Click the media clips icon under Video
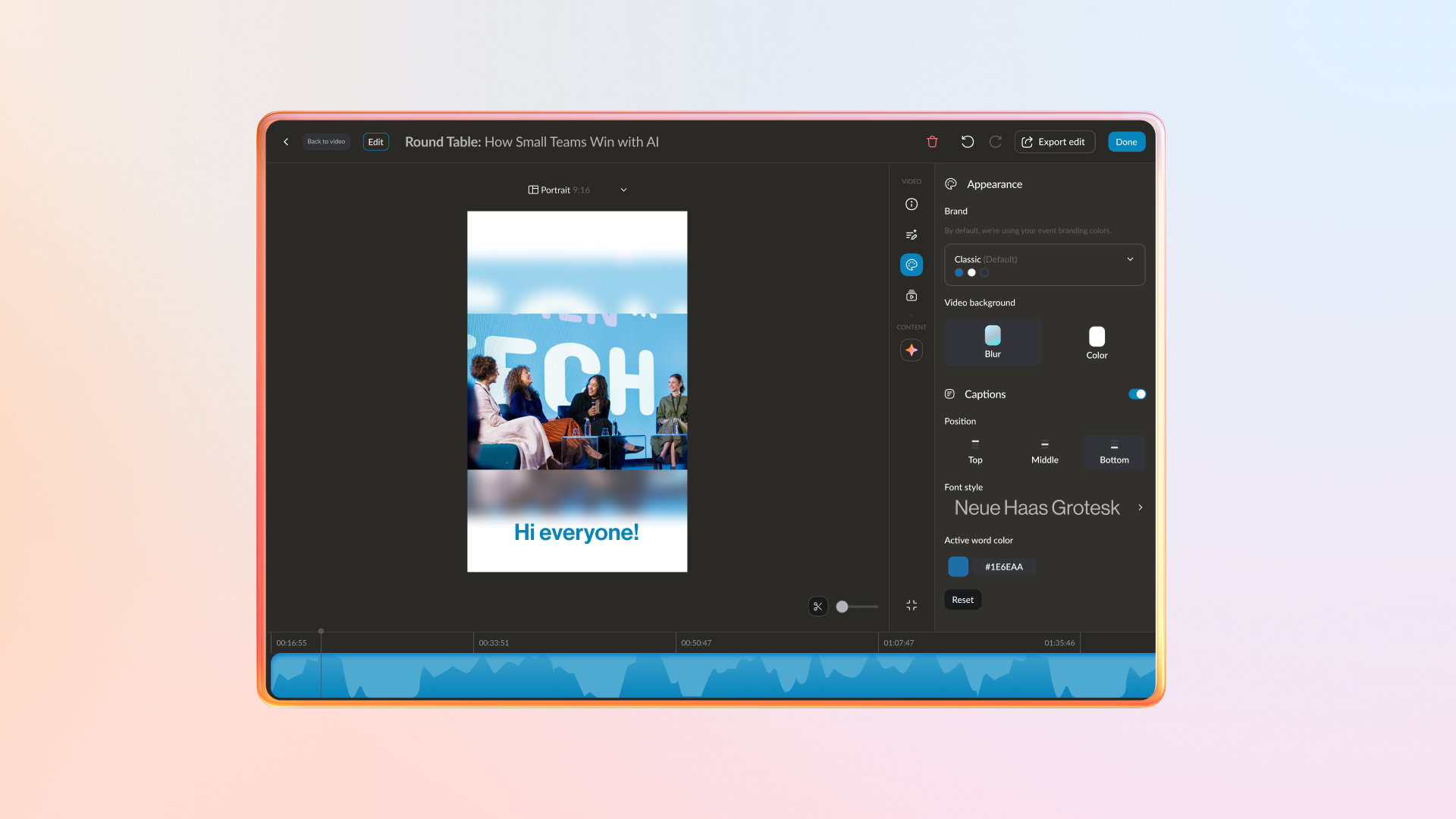 [912, 296]
